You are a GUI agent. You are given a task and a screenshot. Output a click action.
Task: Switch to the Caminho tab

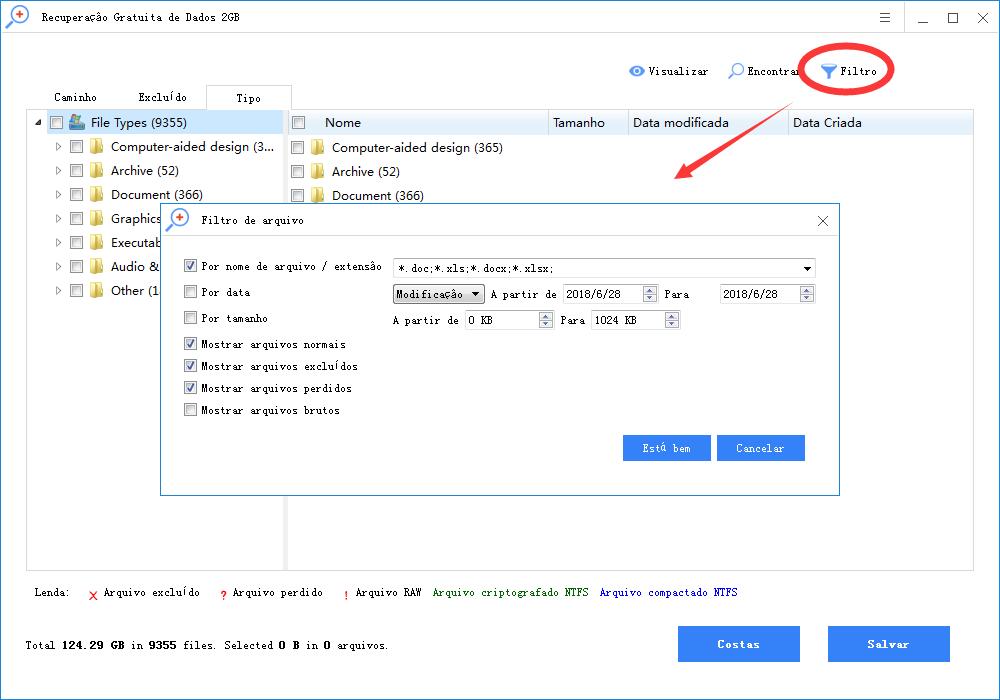tap(75, 97)
